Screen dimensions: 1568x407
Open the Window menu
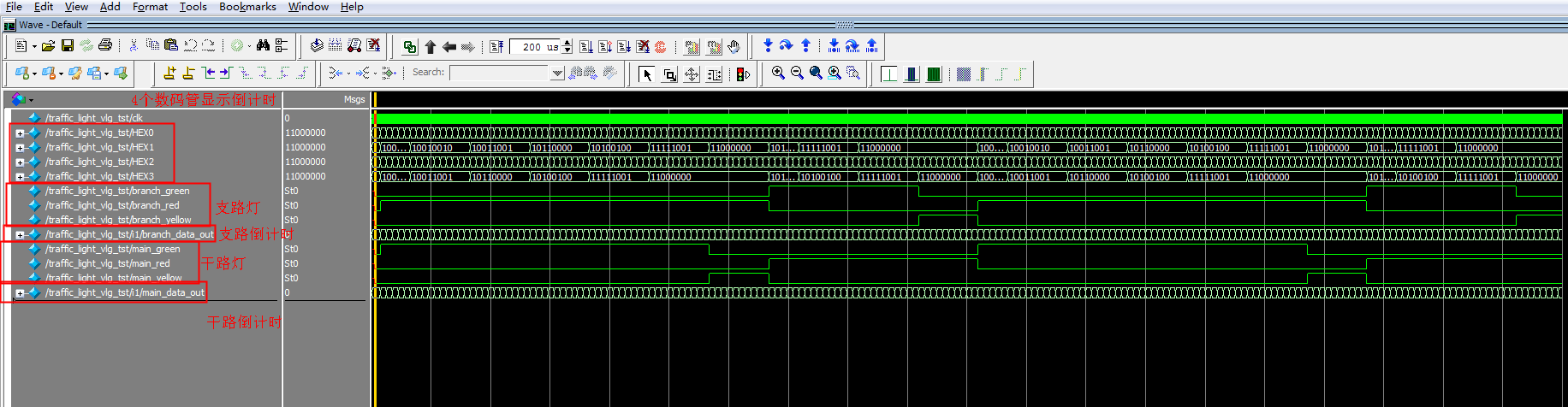(x=308, y=6)
